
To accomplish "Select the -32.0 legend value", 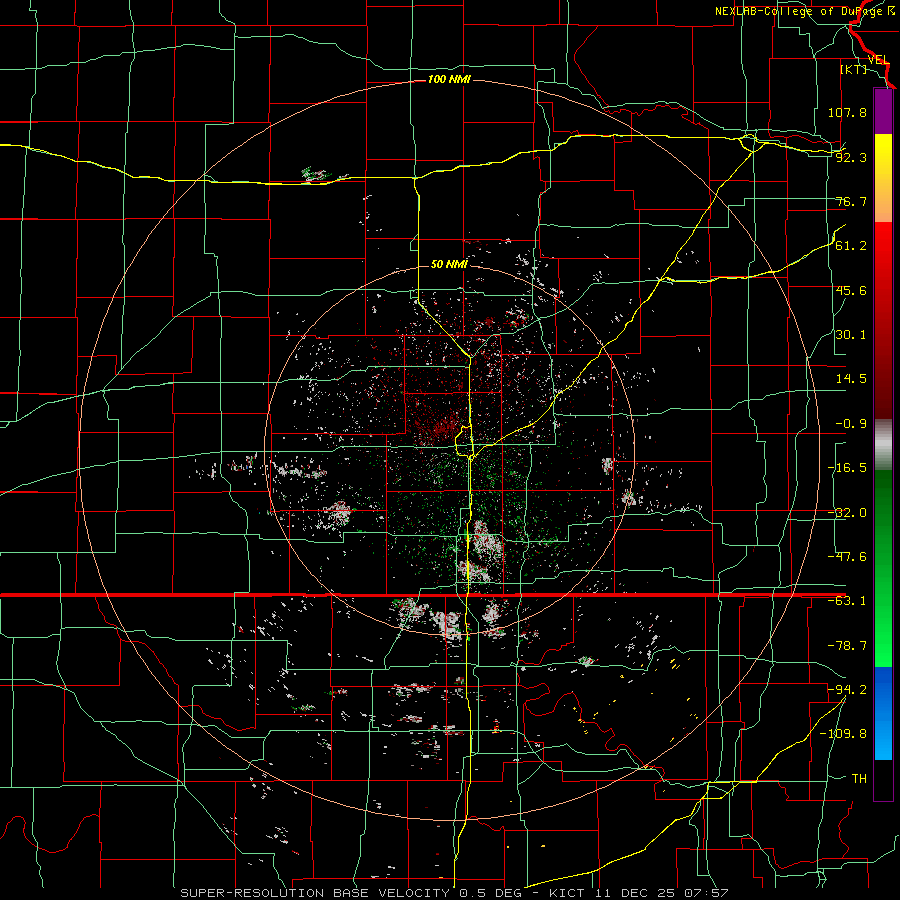I will [x=847, y=513].
